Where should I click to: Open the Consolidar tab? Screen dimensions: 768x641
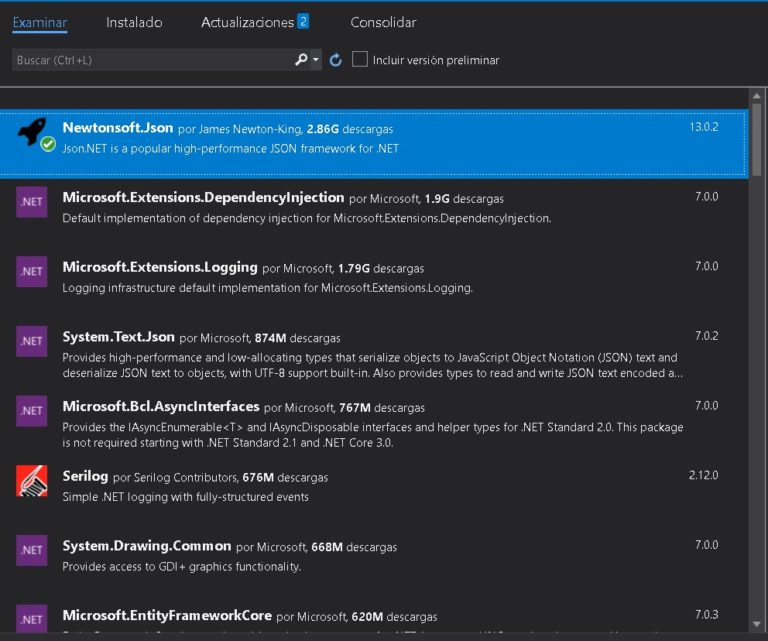pos(383,23)
